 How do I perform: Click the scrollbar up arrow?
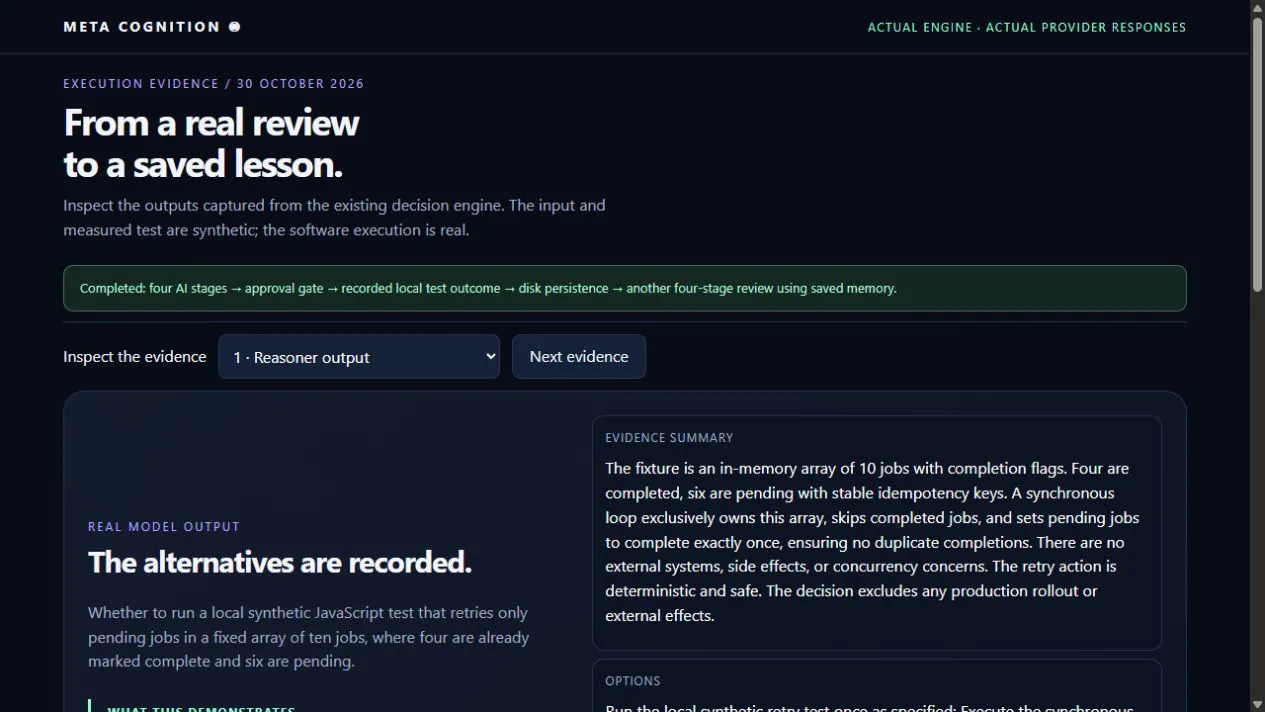pos(1258,8)
